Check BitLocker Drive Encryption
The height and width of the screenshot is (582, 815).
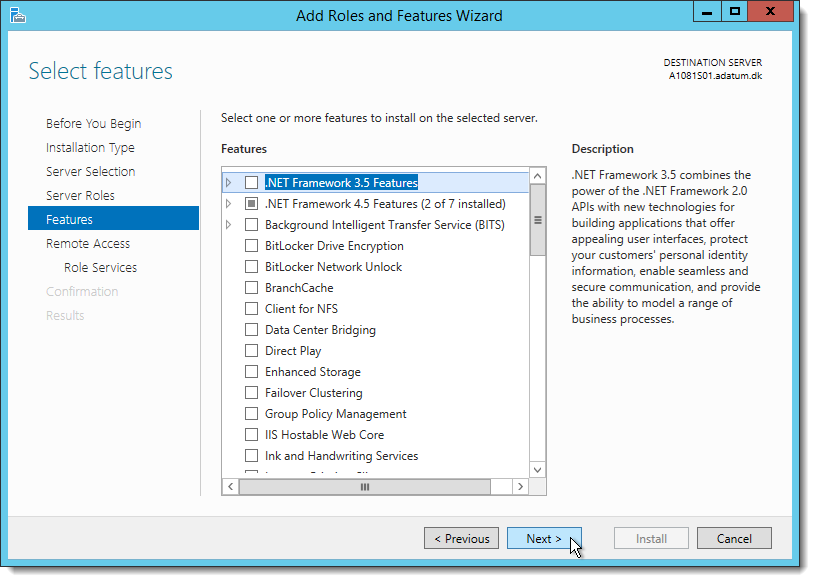(252, 246)
